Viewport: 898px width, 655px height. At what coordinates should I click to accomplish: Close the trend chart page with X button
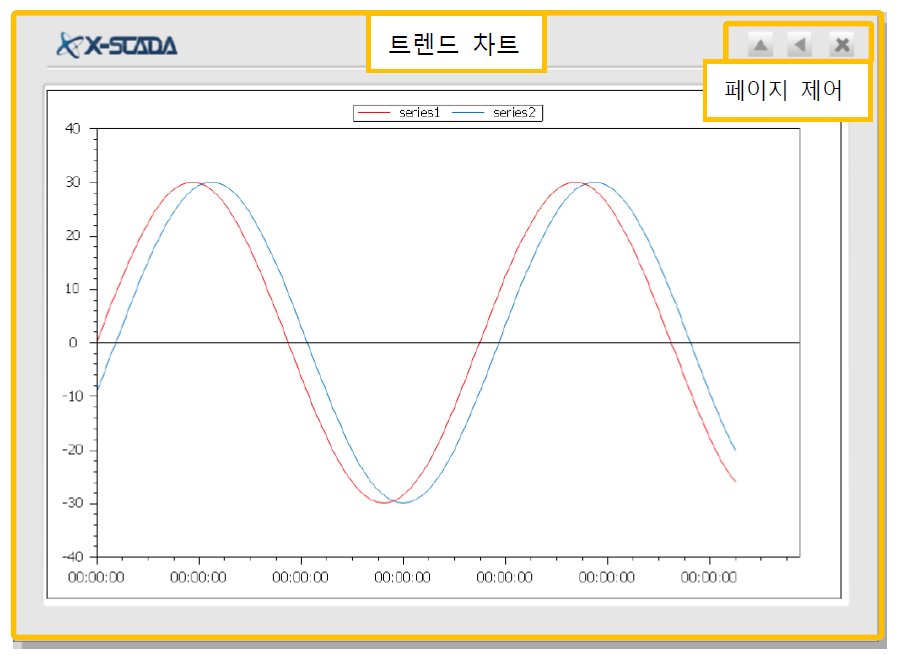coord(841,45)
